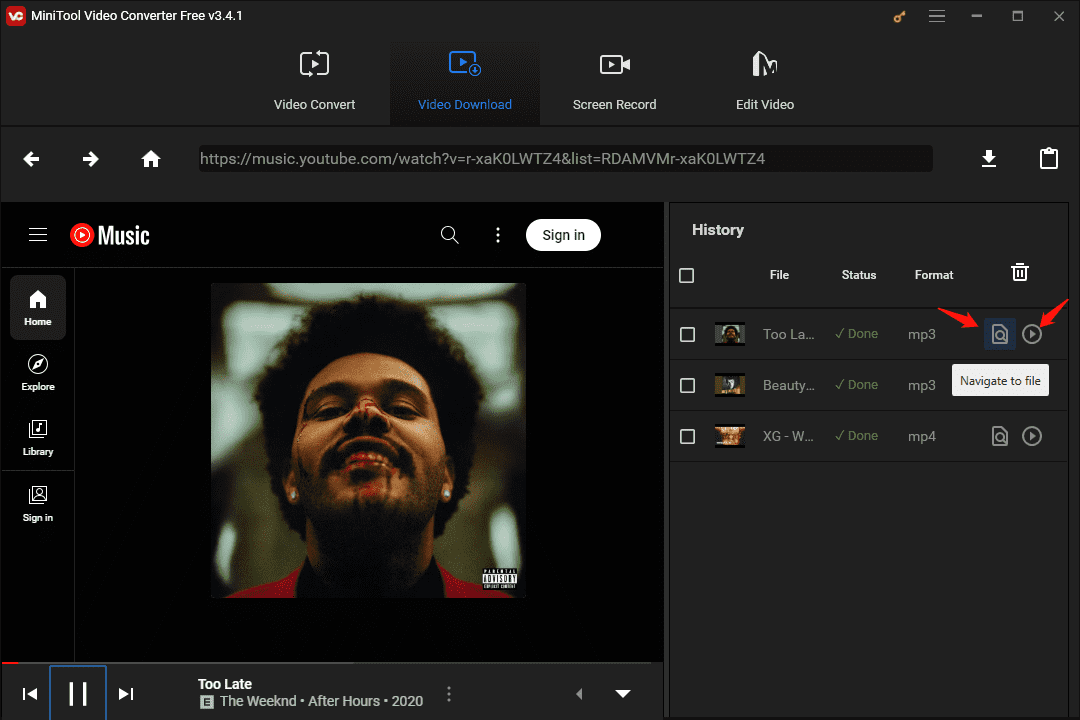Viewport: 1080px width, 720px height.
Task: Click the clipboard paste URL icon
Action: [x=1048, y=158]
